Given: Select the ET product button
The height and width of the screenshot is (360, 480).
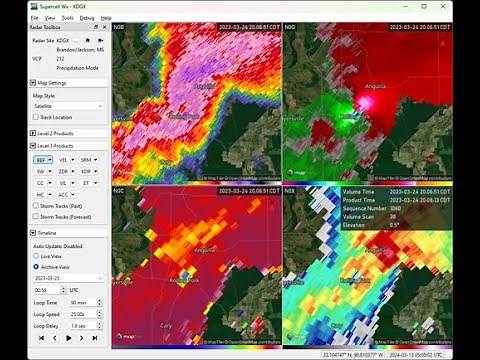Looking at the screenshot, I should [x=86, y=183].
